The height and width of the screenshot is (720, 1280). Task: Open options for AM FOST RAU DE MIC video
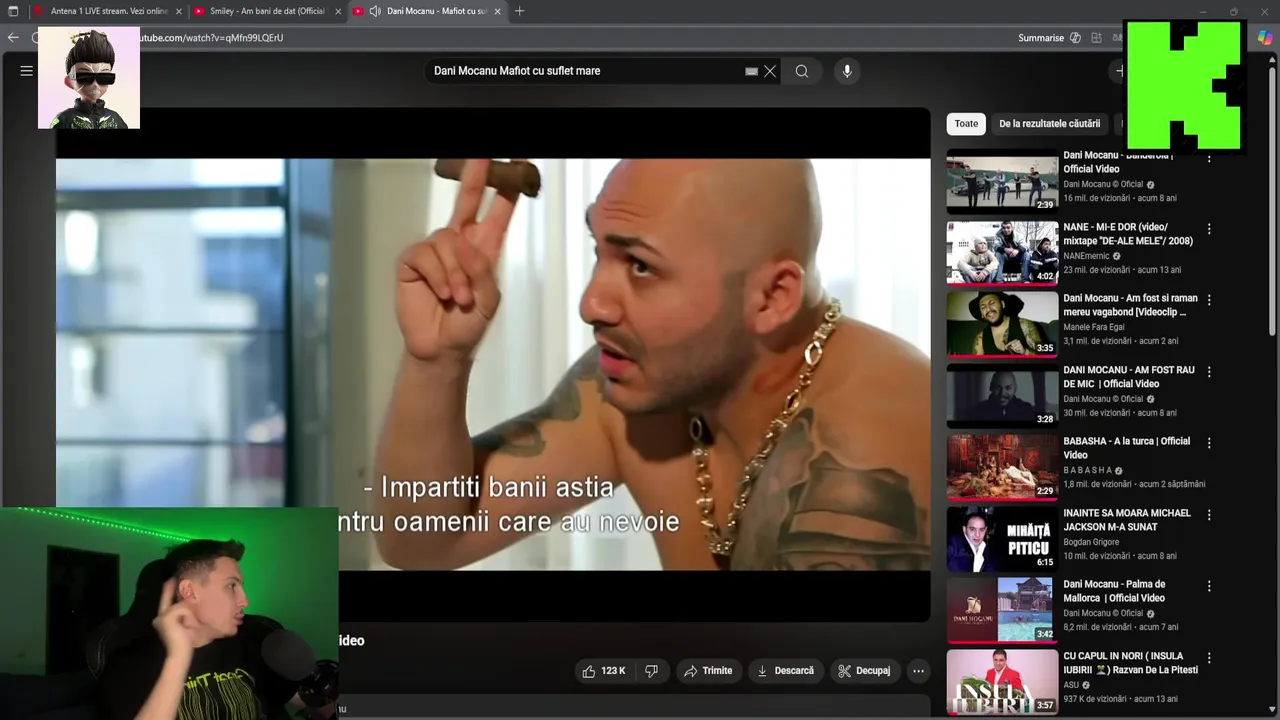click(x=1209, y=372)
